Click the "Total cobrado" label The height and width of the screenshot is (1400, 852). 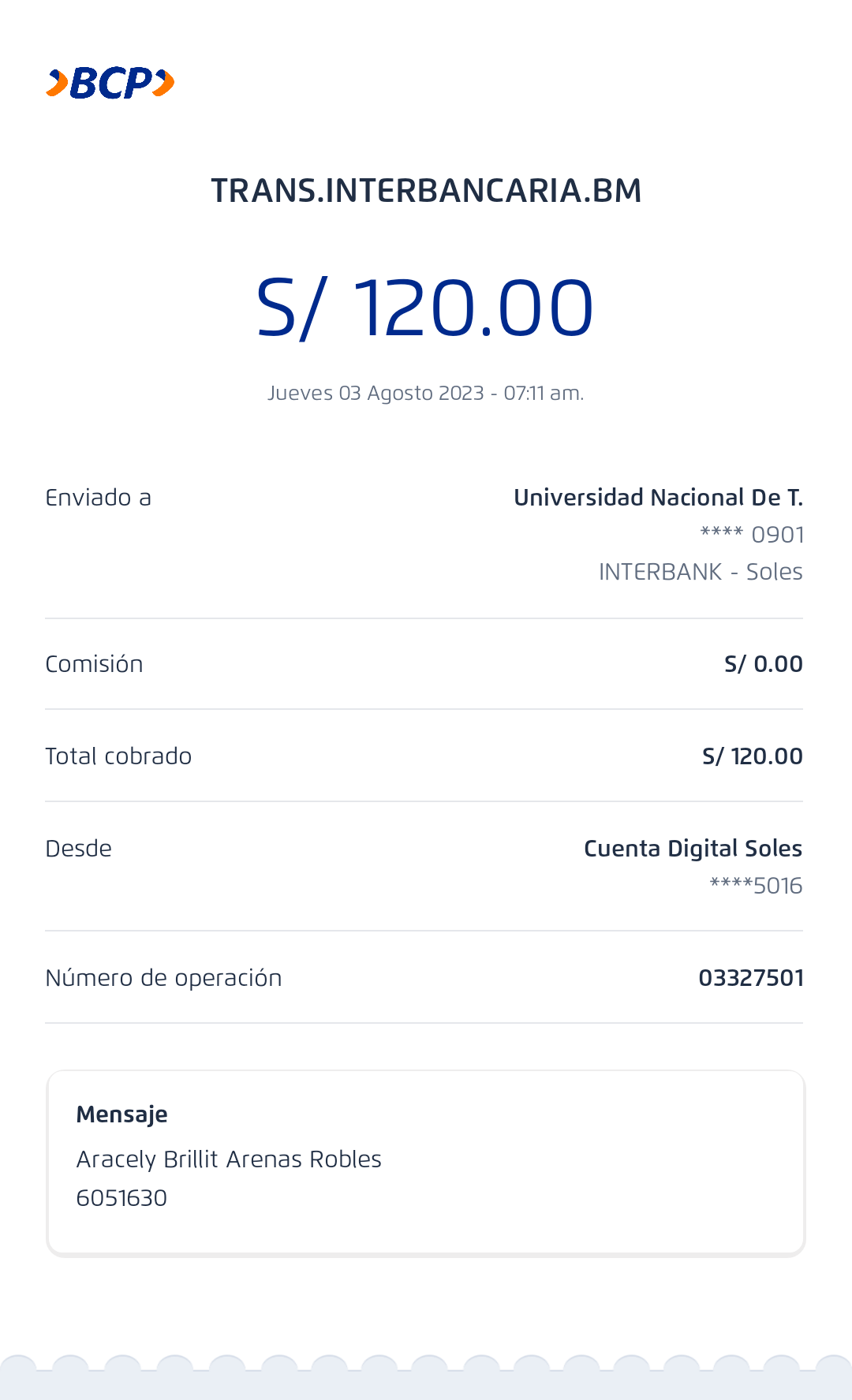(118, 756)
